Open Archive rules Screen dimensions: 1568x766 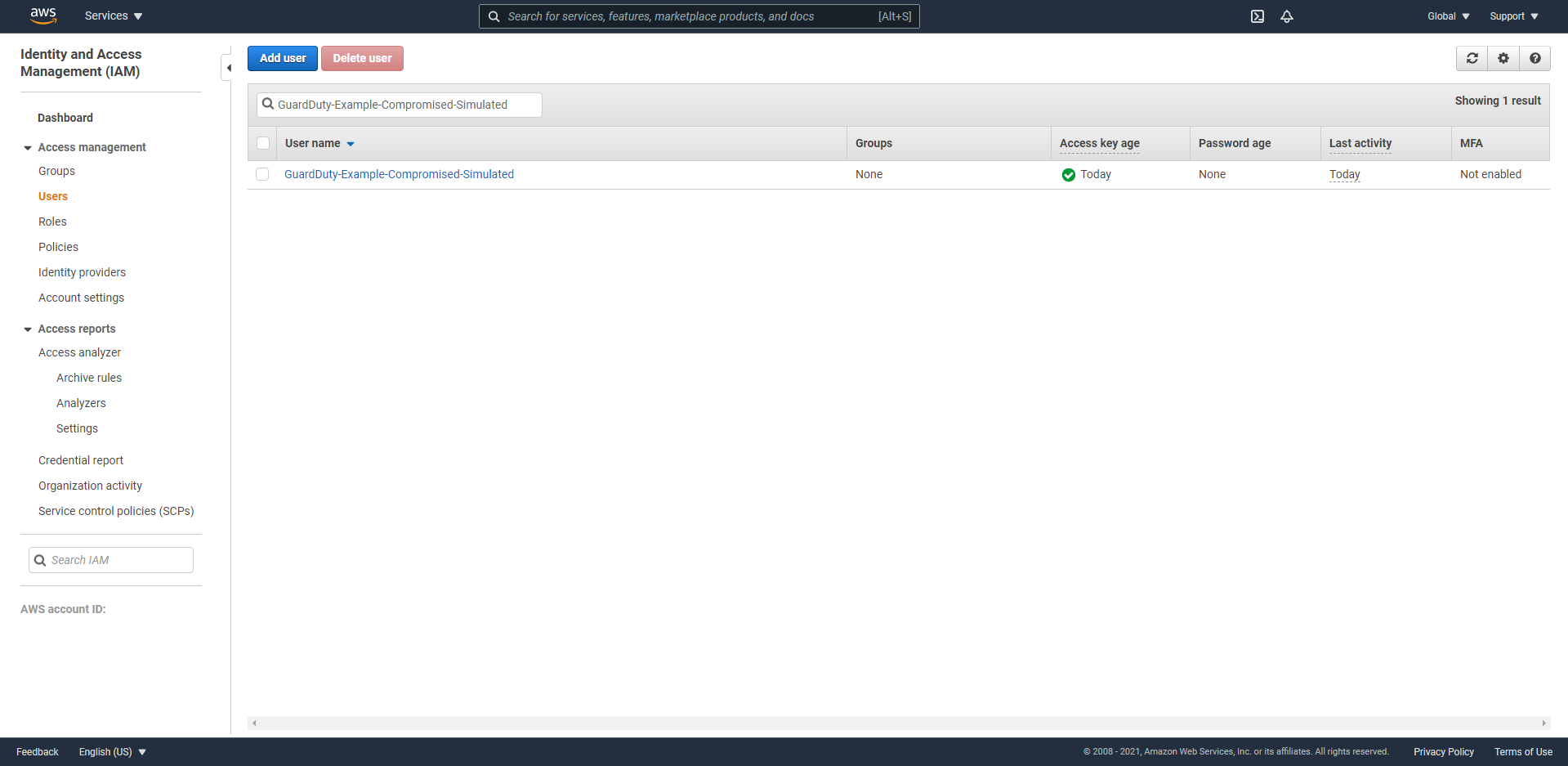pyautogui.click(x=89, y=378)
